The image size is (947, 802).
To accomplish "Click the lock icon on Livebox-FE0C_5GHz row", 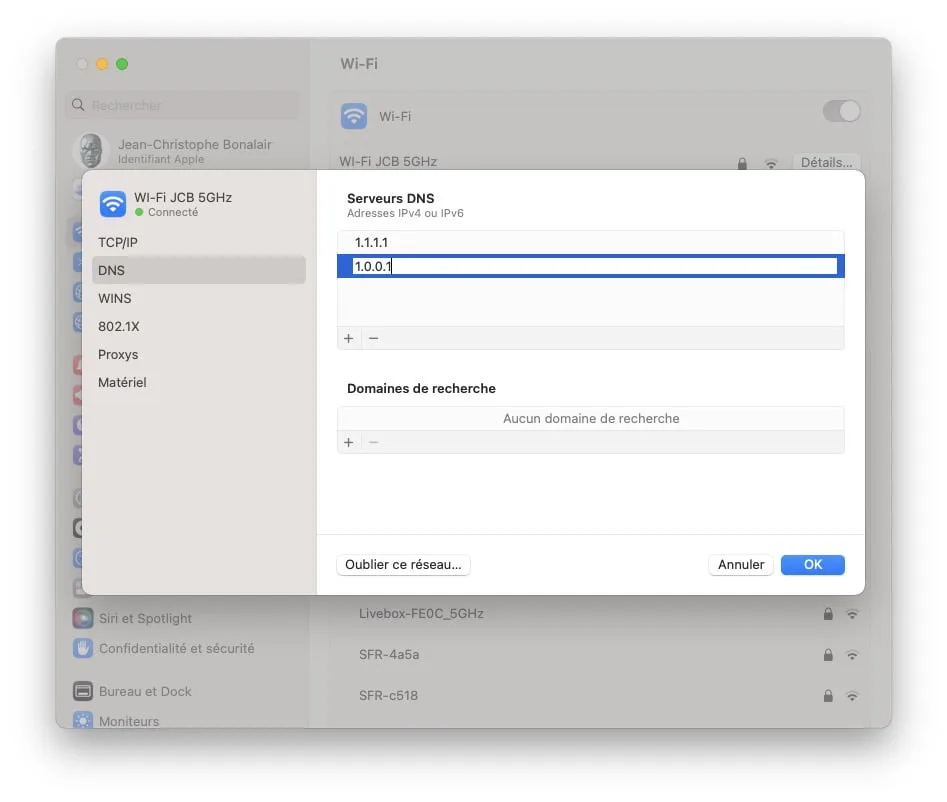I will [x=828, y=614].
